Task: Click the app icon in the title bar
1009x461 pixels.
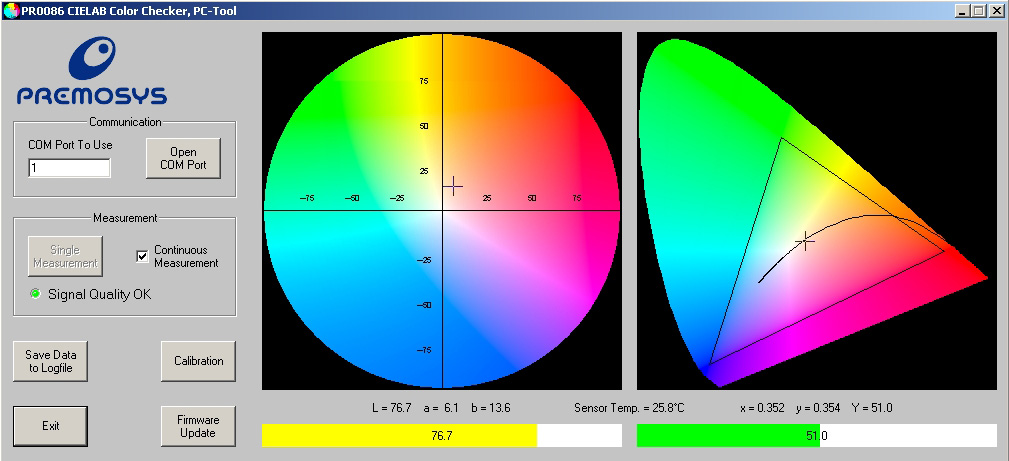Action: (10, 10)
